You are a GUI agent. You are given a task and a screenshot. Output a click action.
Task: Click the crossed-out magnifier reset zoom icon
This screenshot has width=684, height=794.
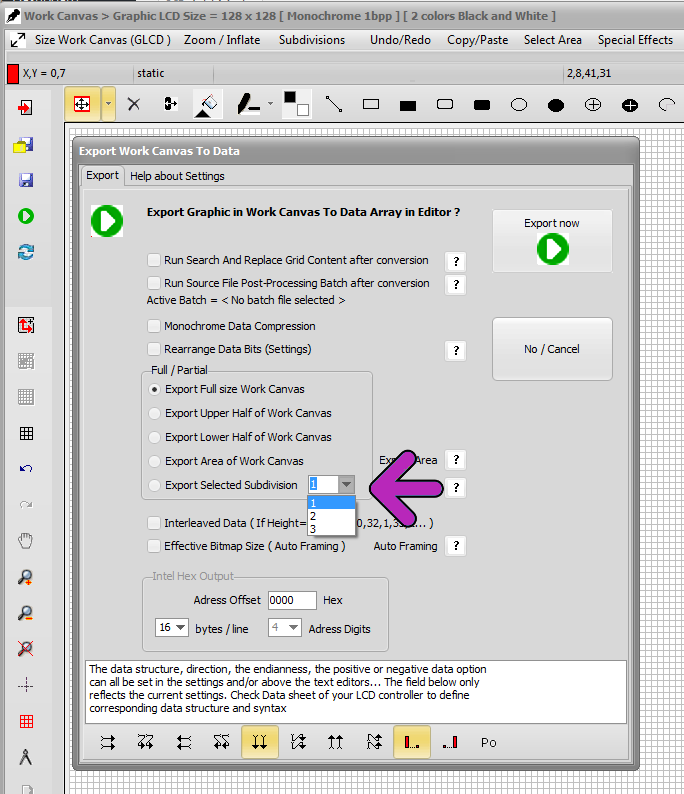[x=25, y=649]
